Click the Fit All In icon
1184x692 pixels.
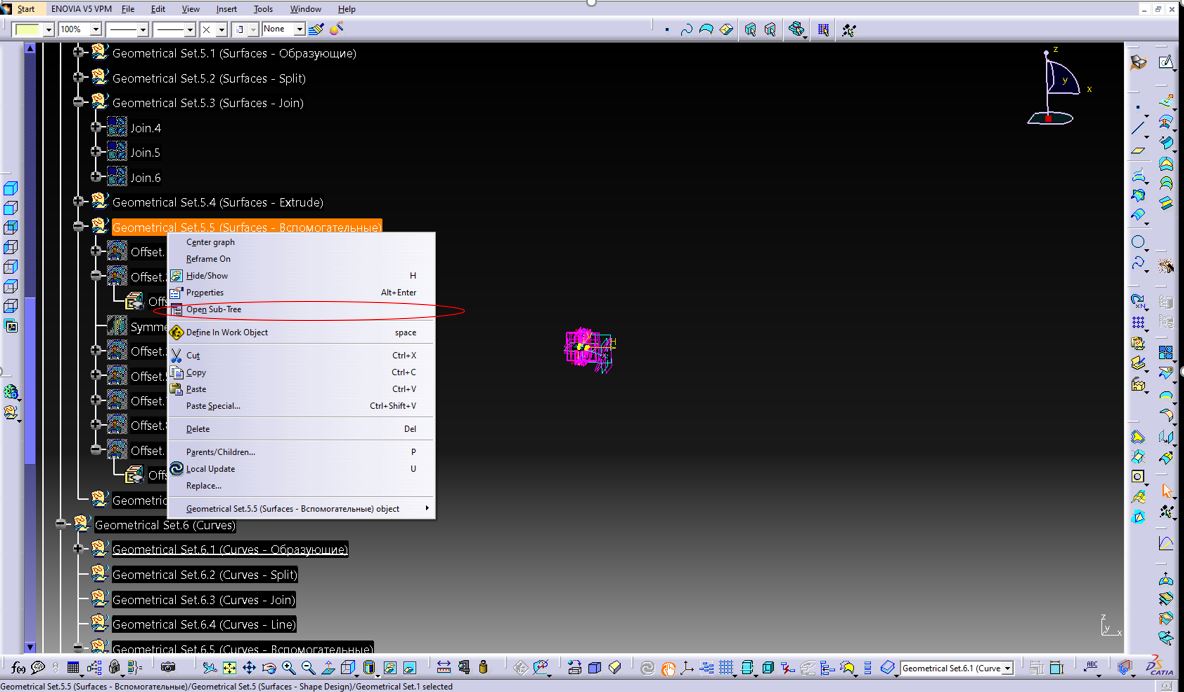click(x=229, y=668)
